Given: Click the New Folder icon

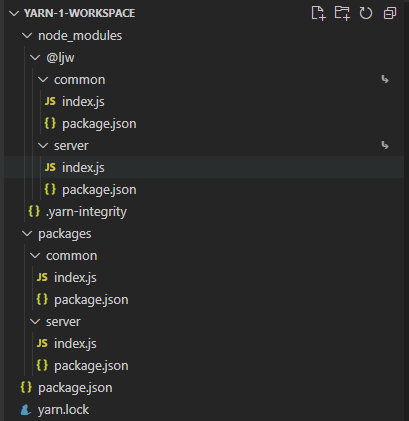Looking at the screenshot, I should [342, 13].
